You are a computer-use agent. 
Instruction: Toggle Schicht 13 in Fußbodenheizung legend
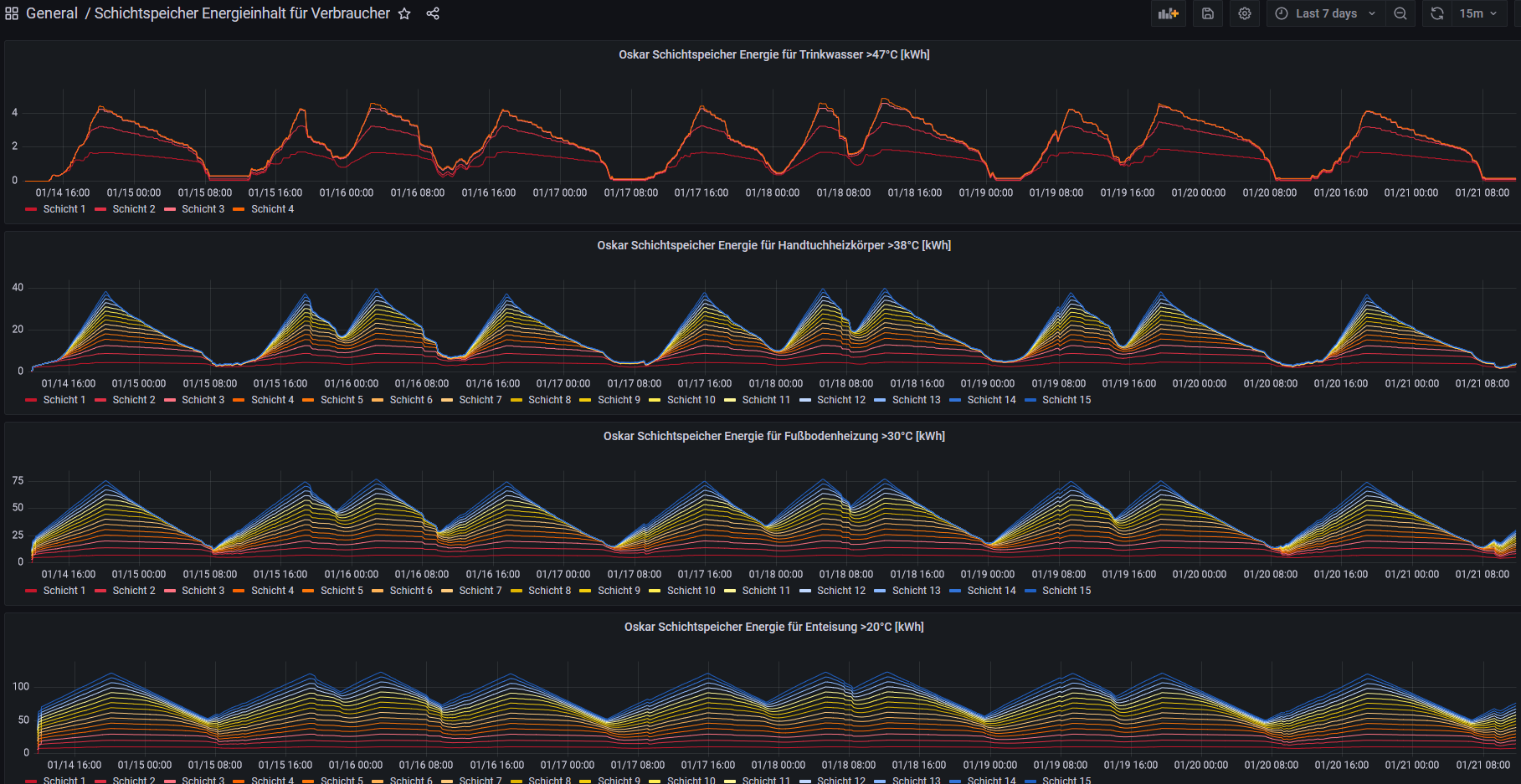click(x=917, y=591)
